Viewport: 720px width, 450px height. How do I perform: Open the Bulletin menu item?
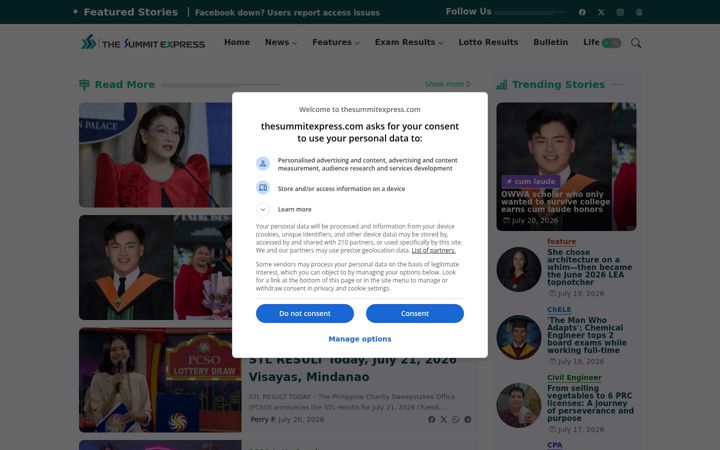pyautogui.click(x=551, y=42)
